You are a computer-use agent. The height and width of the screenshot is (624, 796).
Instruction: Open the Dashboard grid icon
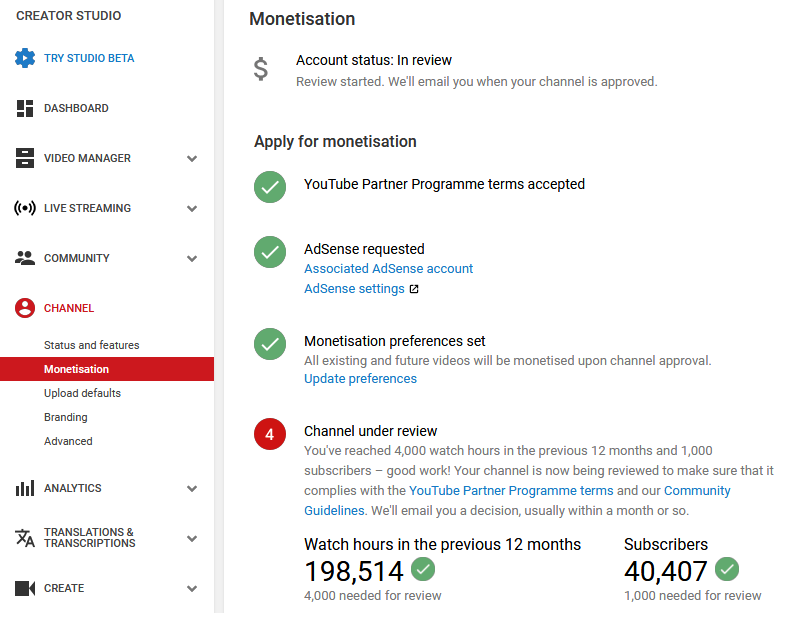[x=25, y=109]
